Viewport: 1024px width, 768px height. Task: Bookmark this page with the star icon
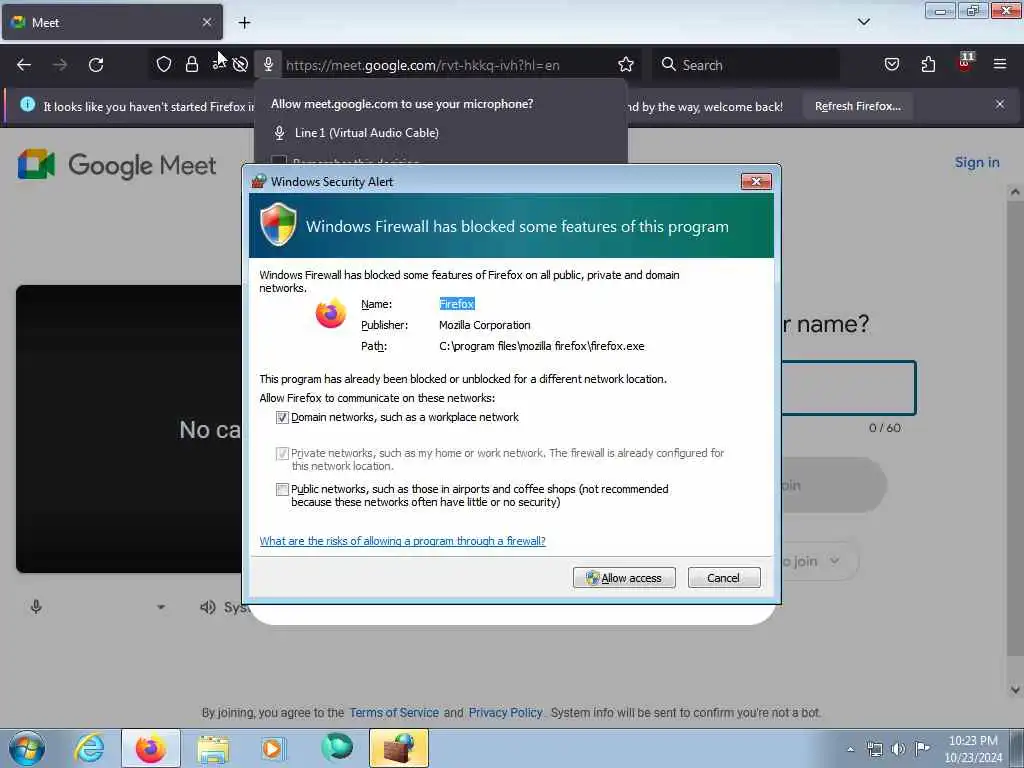626,64
